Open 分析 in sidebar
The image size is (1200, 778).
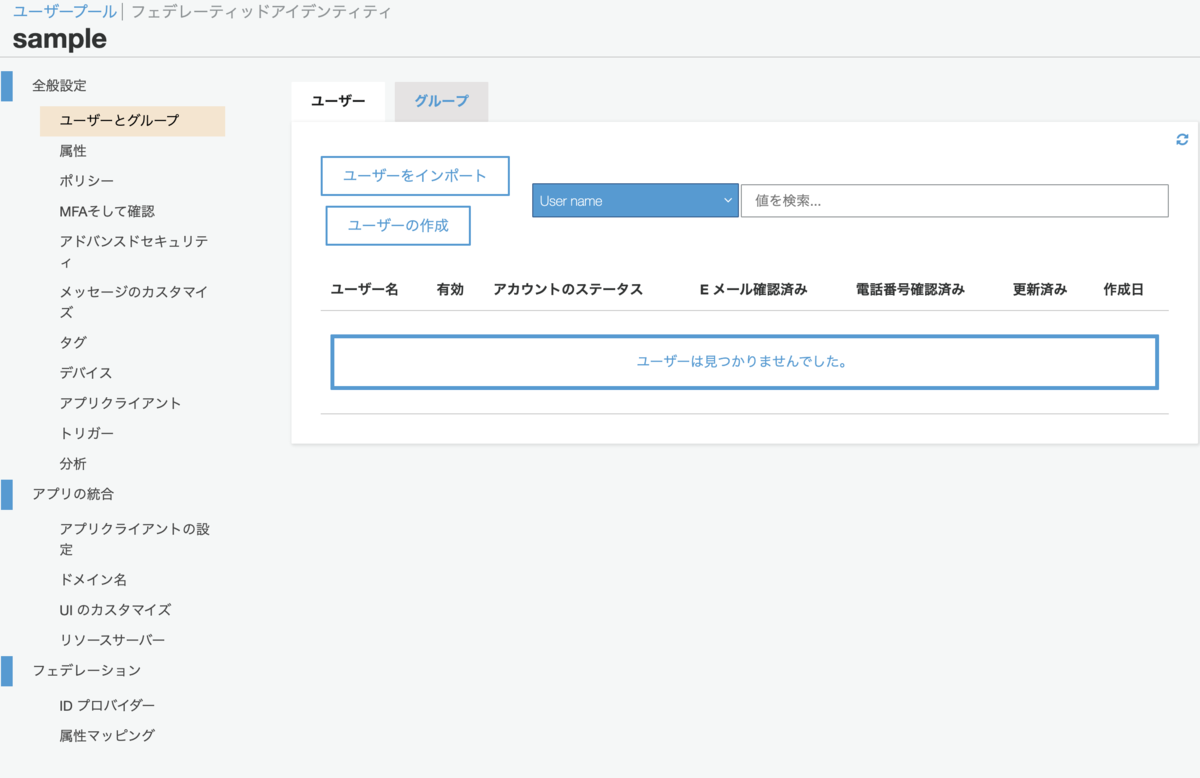73,464
